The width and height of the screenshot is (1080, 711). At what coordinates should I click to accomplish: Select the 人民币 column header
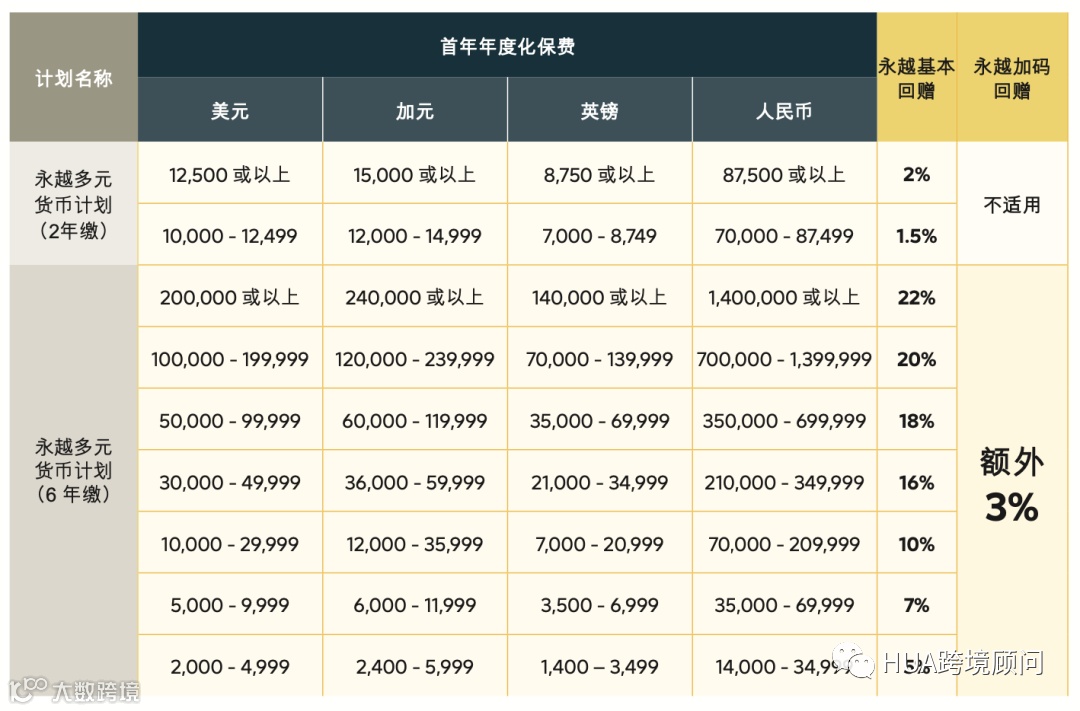785,110
